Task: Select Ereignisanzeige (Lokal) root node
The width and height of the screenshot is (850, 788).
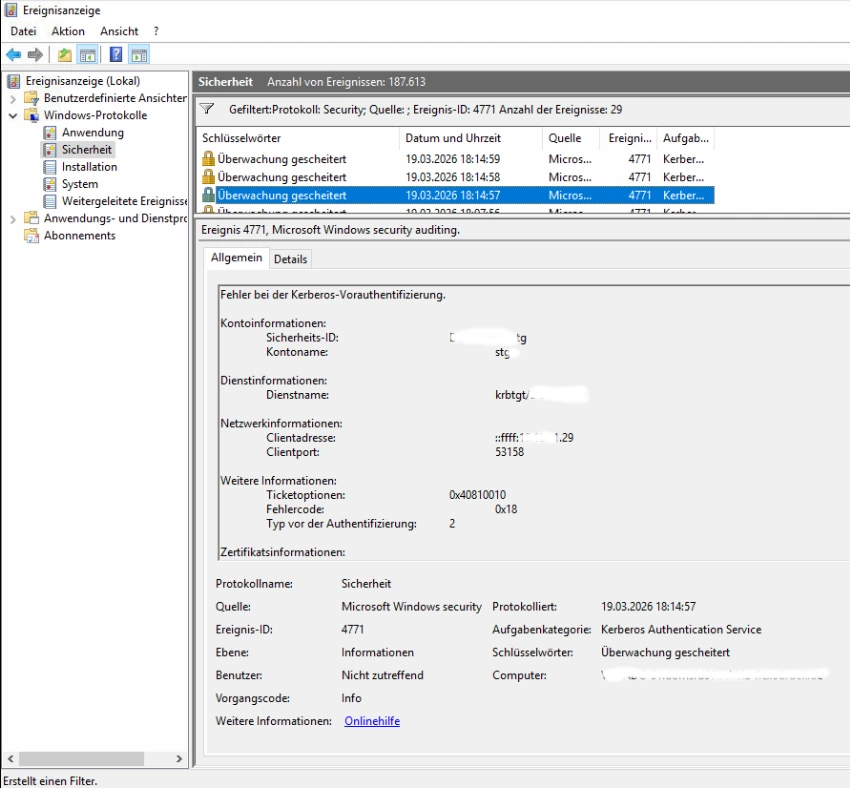Action: coord(83,81)
